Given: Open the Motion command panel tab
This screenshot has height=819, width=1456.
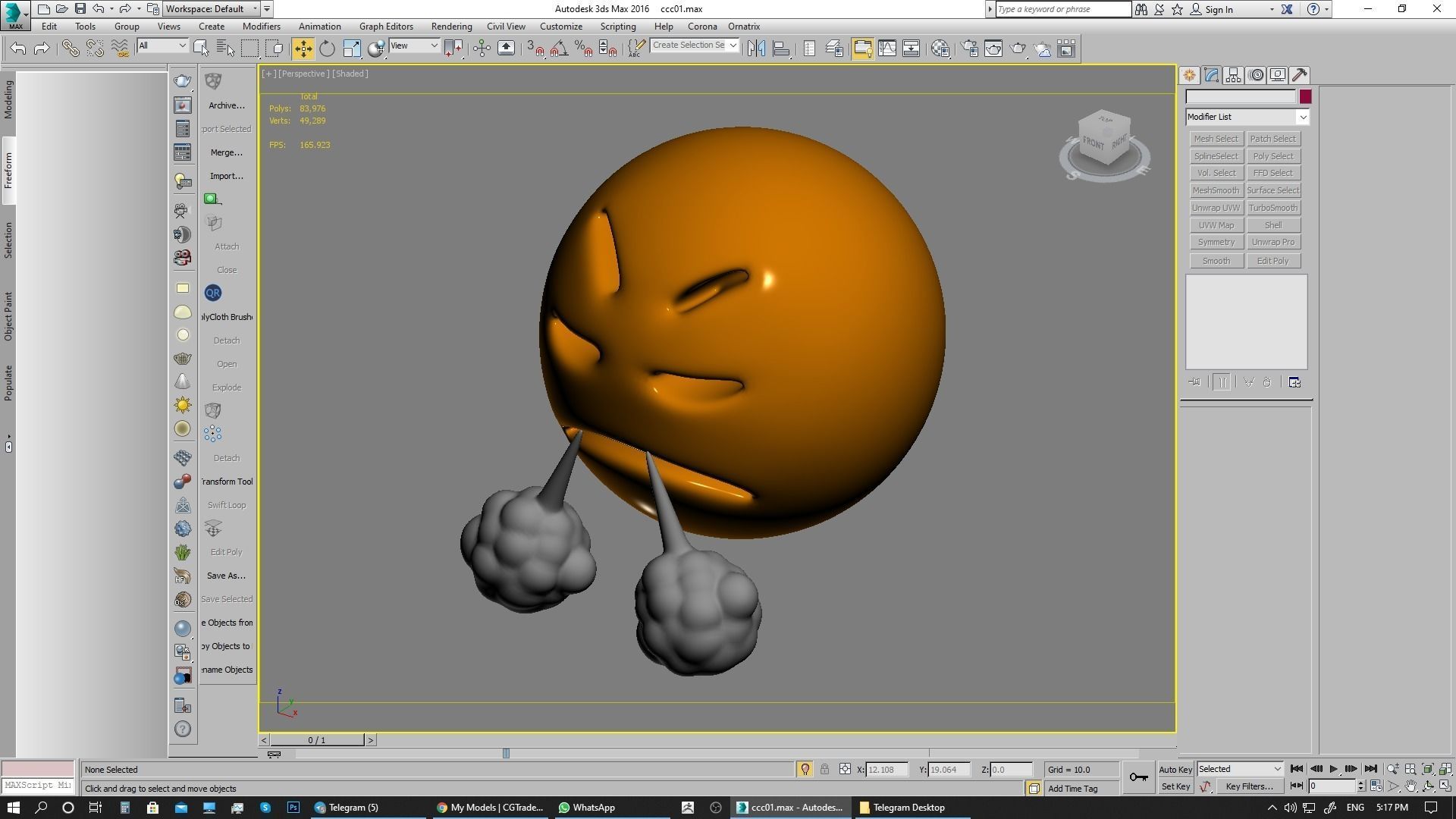Looking at the screenshot, I should [1256, 75].
